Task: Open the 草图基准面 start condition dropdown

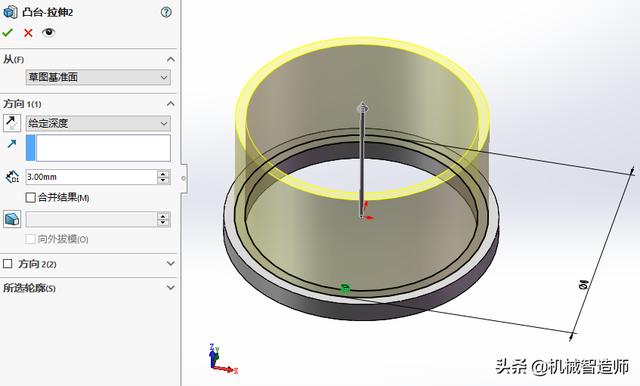Action: [98, 77]
